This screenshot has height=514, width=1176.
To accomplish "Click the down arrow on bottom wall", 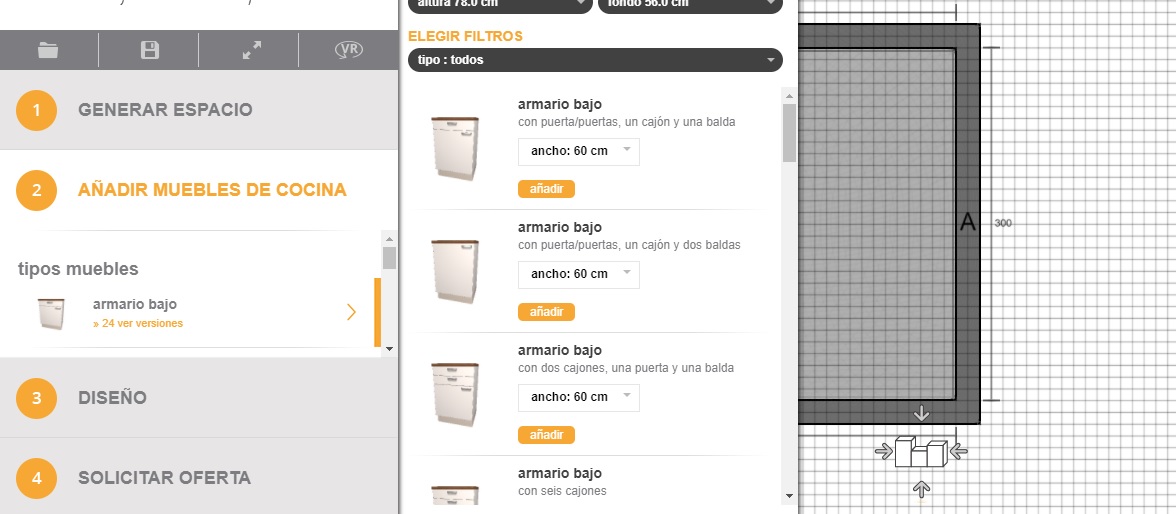I will [x=922, y=413].
